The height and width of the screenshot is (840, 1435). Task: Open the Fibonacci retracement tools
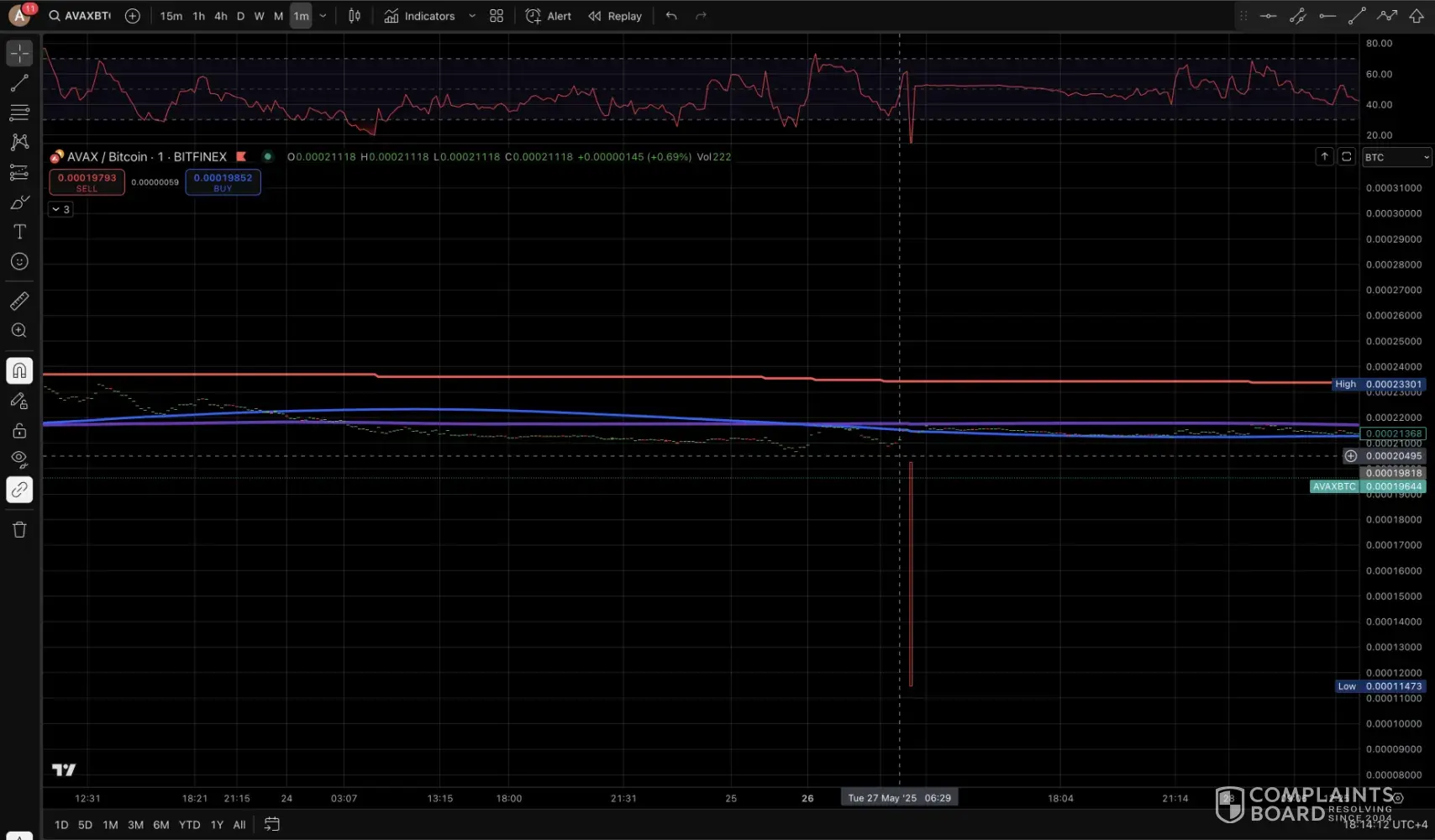pyautogui.click(x=19, y=113)
